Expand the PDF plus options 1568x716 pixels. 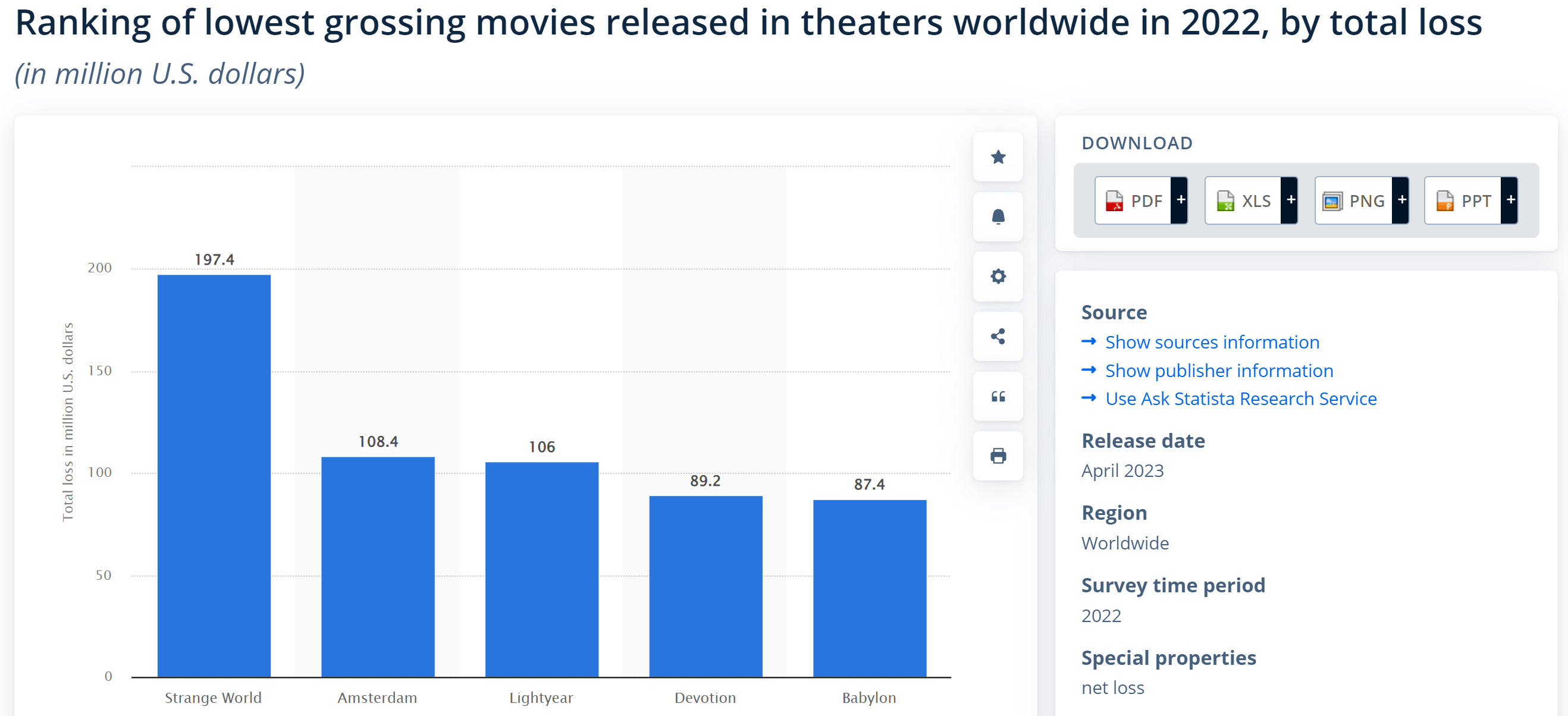(x=1180, y=200)
